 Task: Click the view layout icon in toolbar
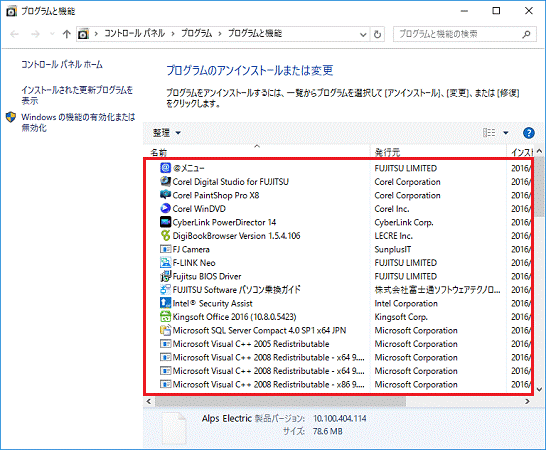[489, 133]
